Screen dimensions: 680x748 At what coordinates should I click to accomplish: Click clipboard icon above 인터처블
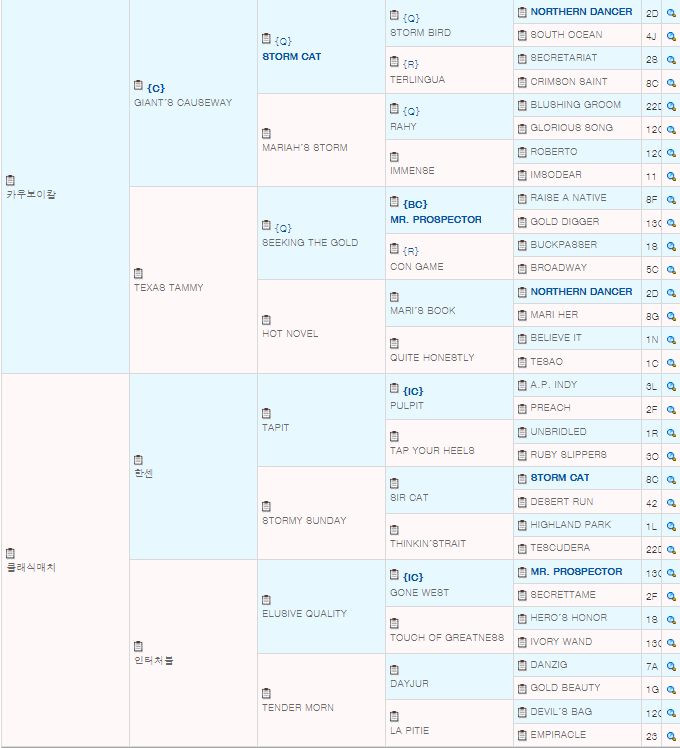coord(138,646)
